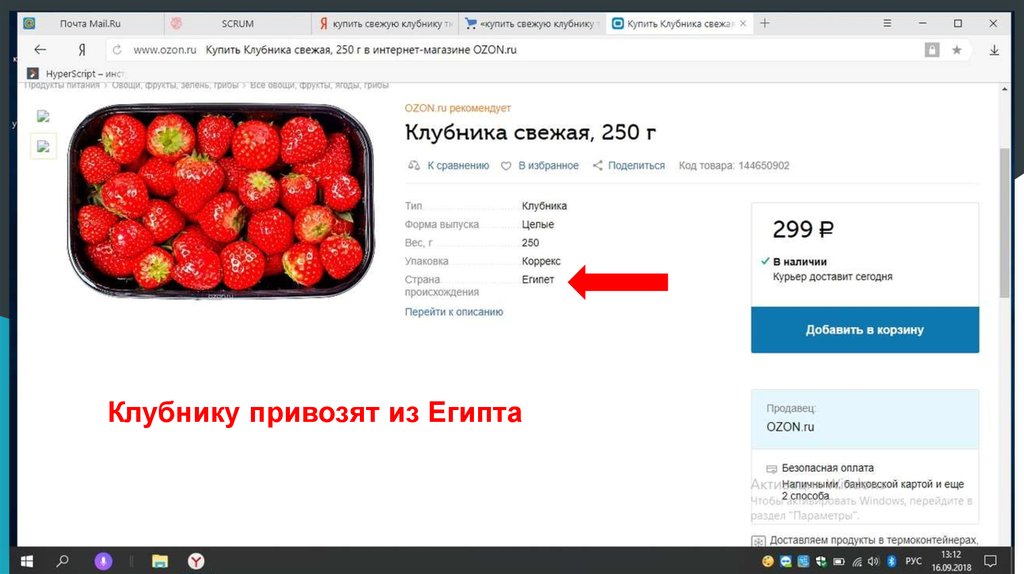The height and width of the screenshot is (574, 1024).
Task: Open the browser hamburger menu
Action: point(887,23)
